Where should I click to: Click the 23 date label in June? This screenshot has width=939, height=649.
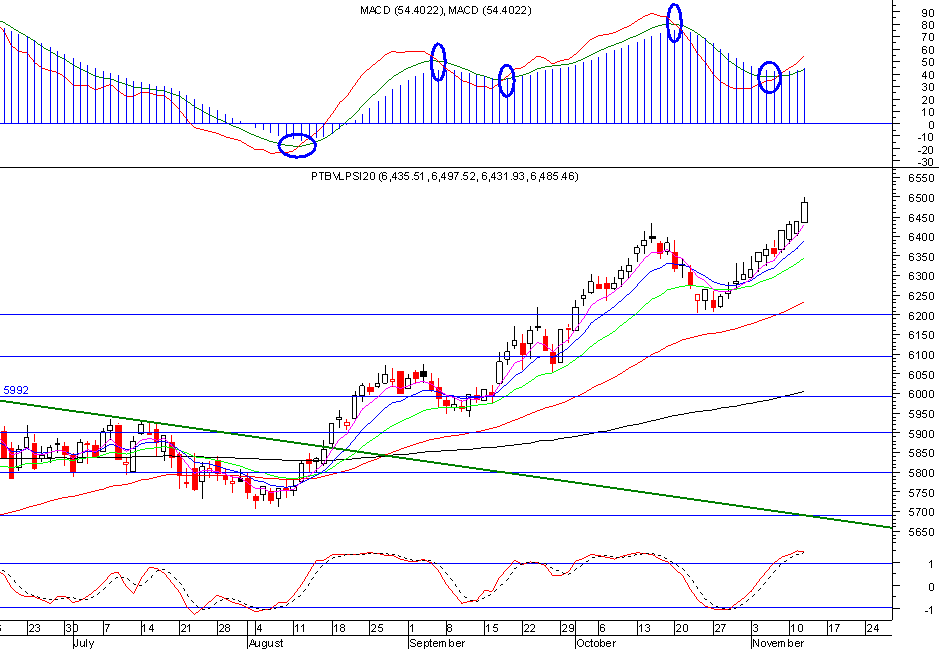34,629
